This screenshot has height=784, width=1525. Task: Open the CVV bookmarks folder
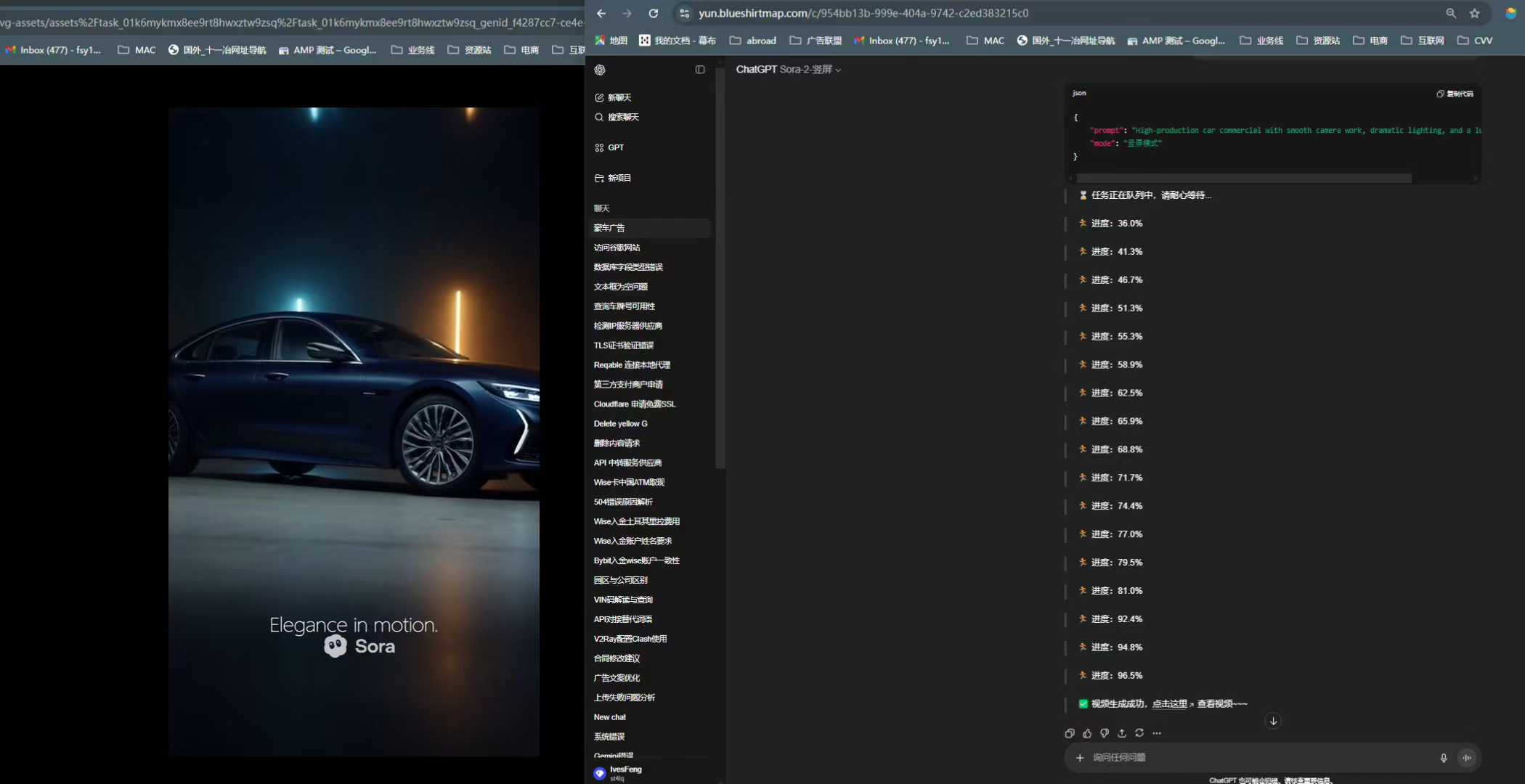(1475, 41)
